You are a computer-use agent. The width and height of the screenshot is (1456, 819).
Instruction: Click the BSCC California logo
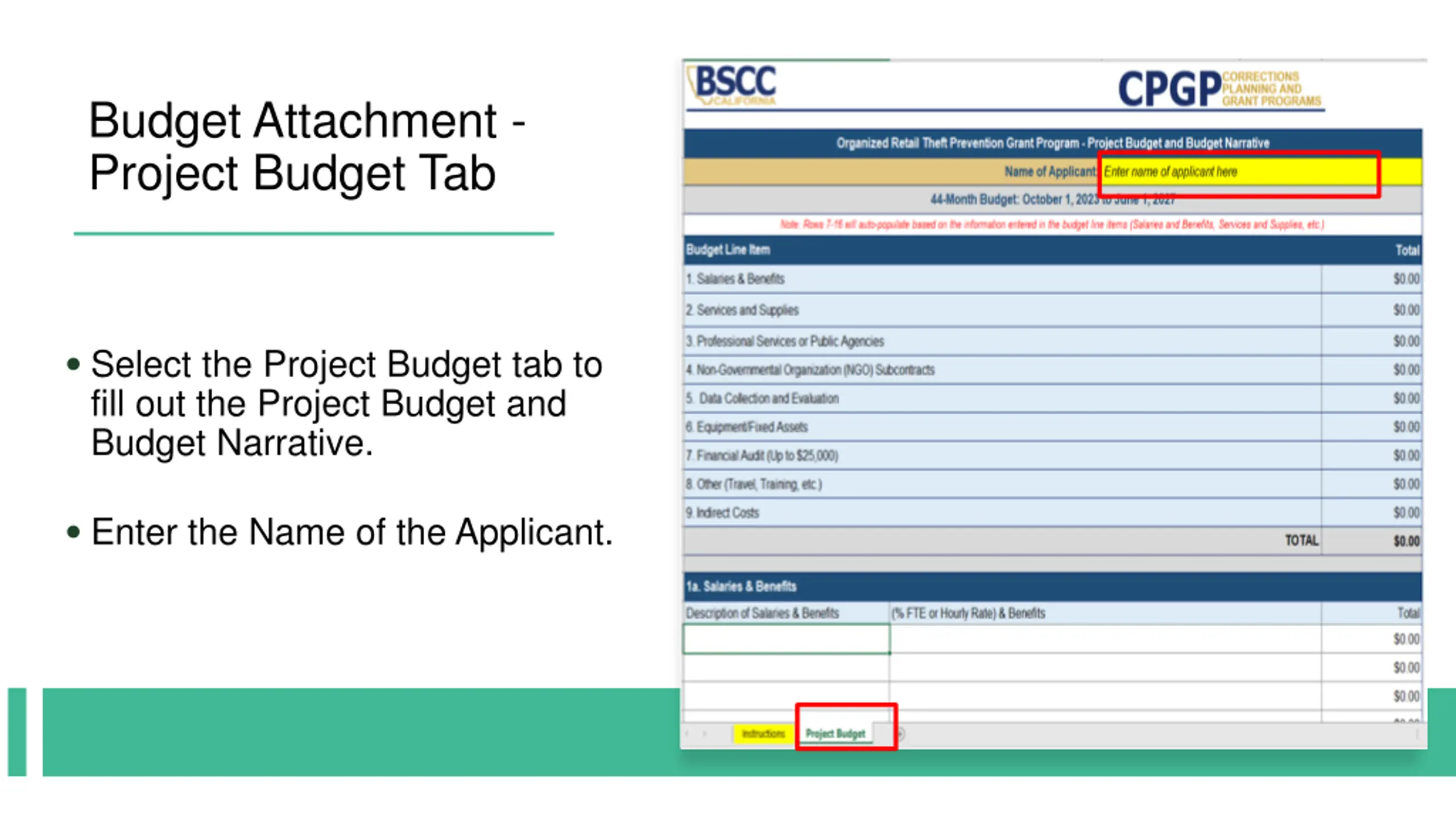click(x=732, y=85)
